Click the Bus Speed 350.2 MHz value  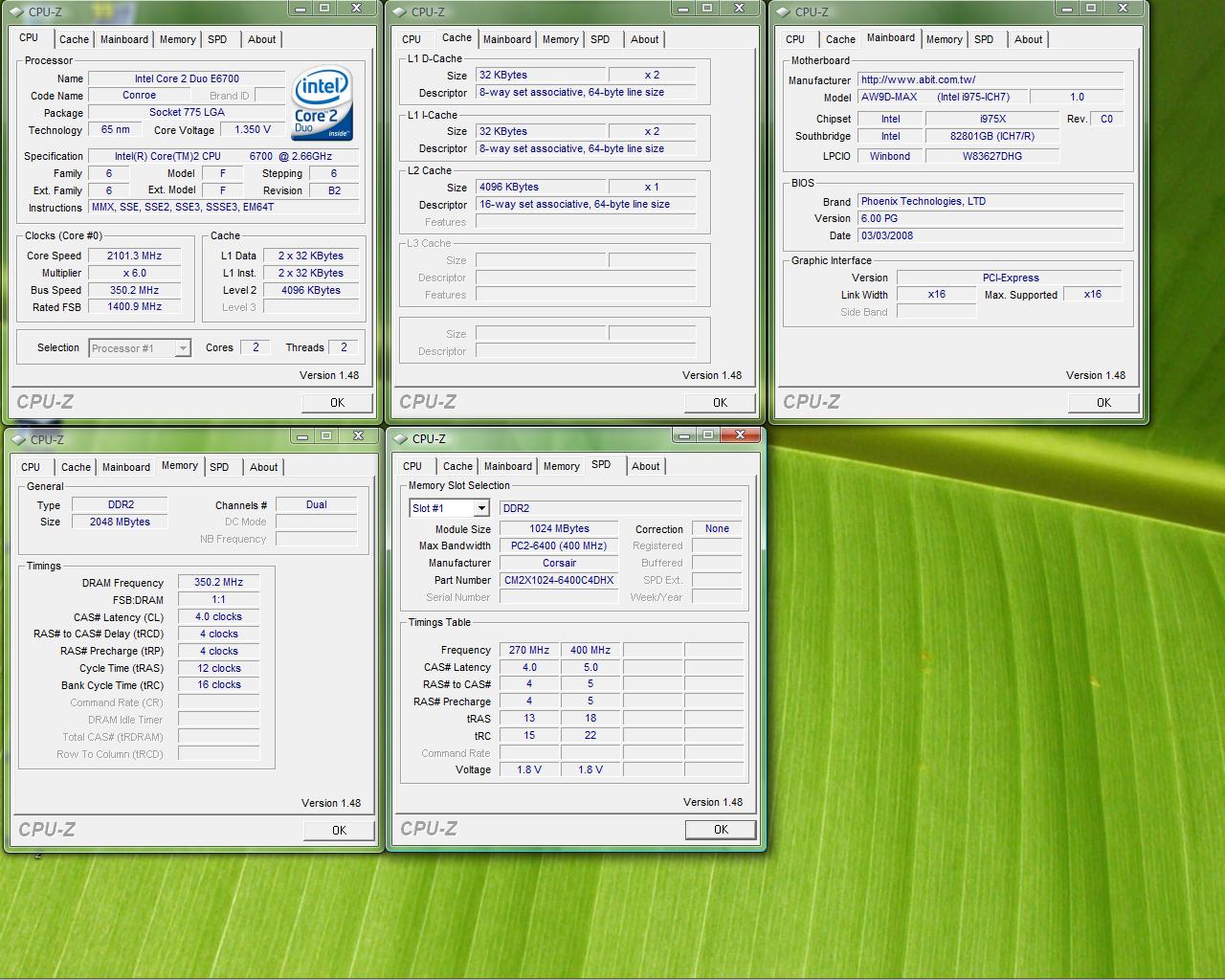pos(134,290)
